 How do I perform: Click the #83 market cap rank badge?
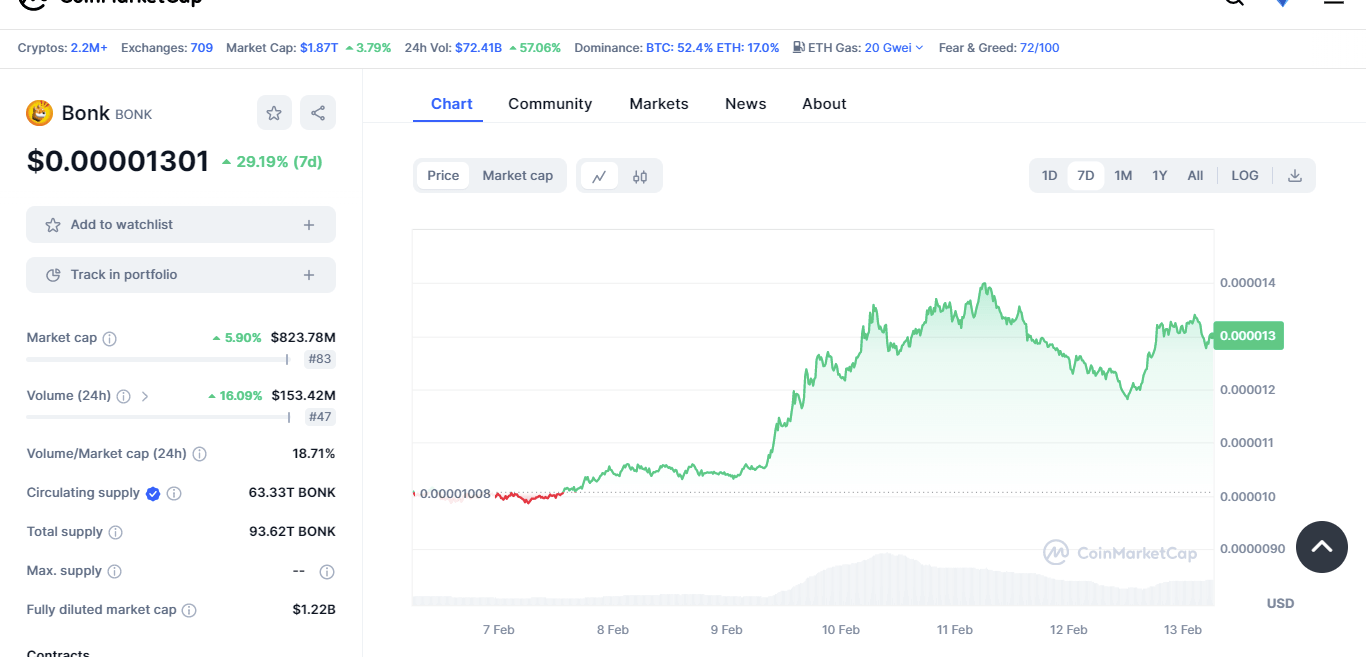click(x=320, y=359)
